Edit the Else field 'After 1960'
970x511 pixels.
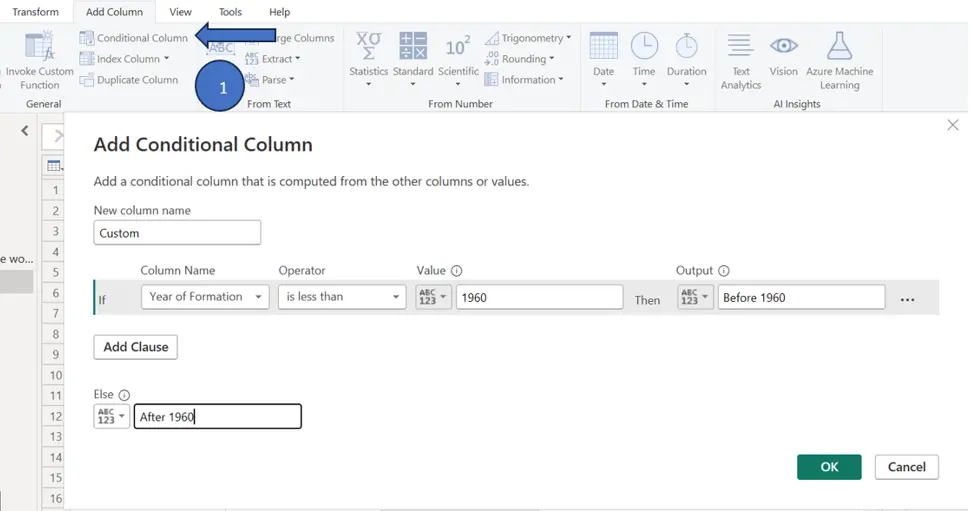(x=218, y=416)
